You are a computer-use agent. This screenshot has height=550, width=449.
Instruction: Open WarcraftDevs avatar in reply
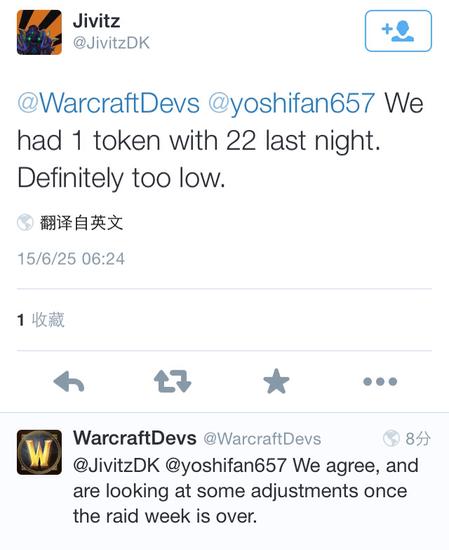tap(39, 452)
